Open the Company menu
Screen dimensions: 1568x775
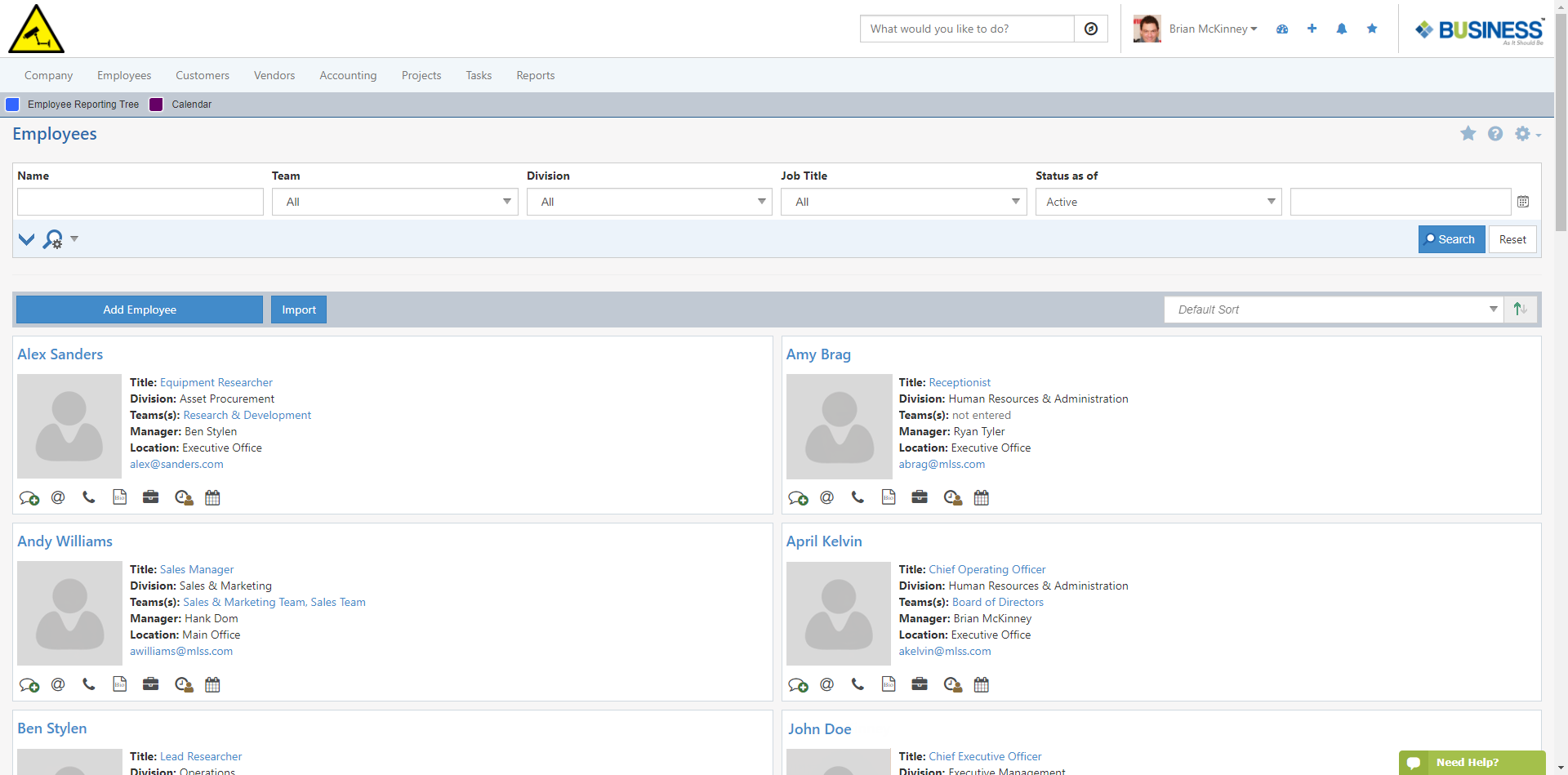[x=49, y=75]
